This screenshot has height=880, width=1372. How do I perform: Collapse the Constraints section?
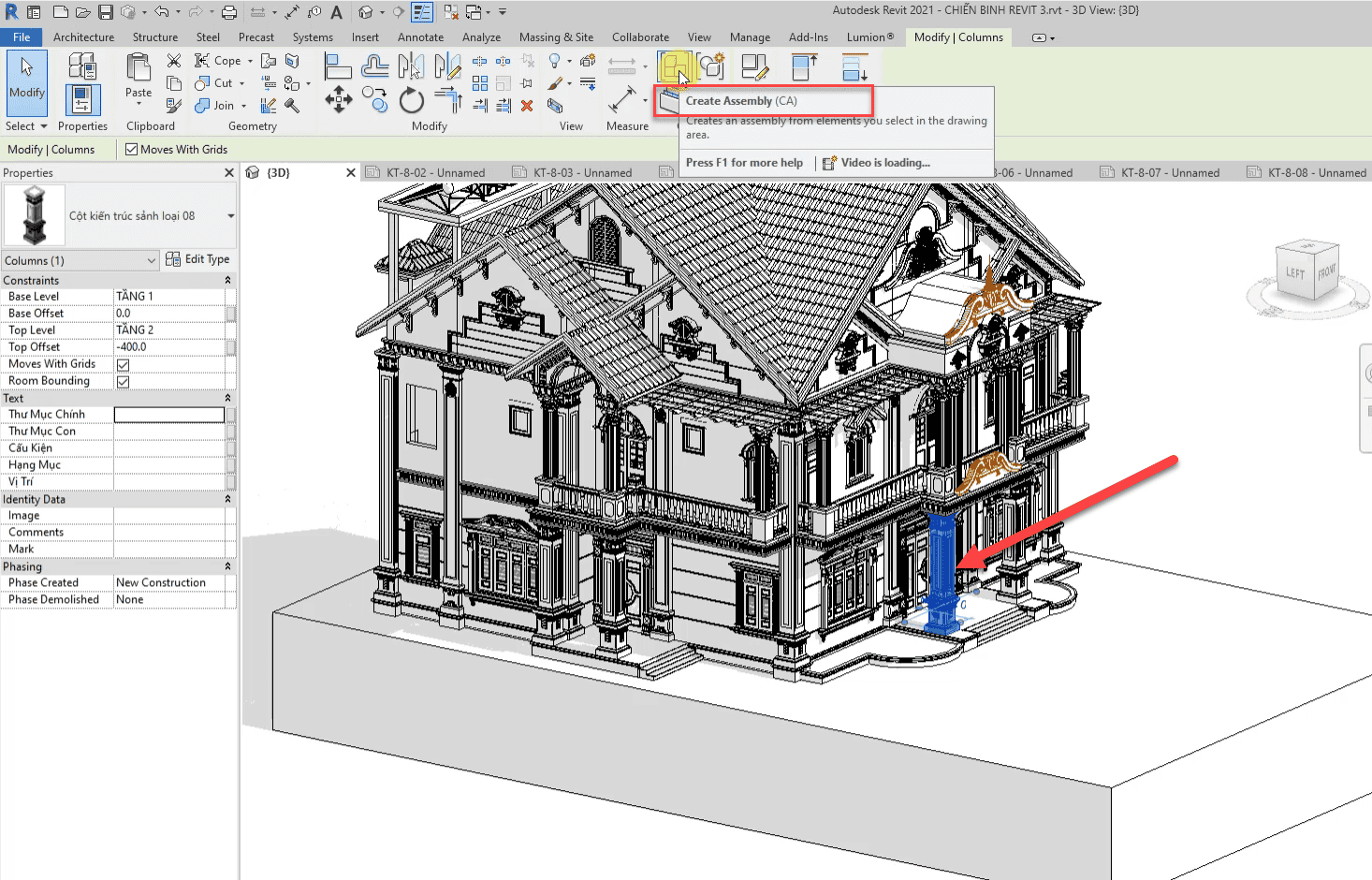click(x=227, y=281)
